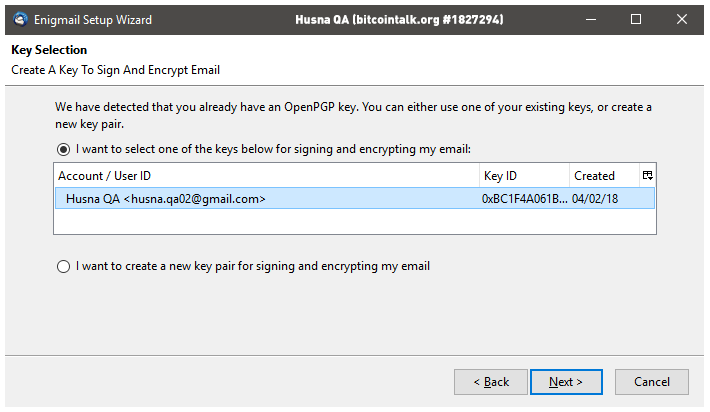This screenshot has height=412, width=710.
Task: Click the created date 04/02/18 cell
Action: 595,199
